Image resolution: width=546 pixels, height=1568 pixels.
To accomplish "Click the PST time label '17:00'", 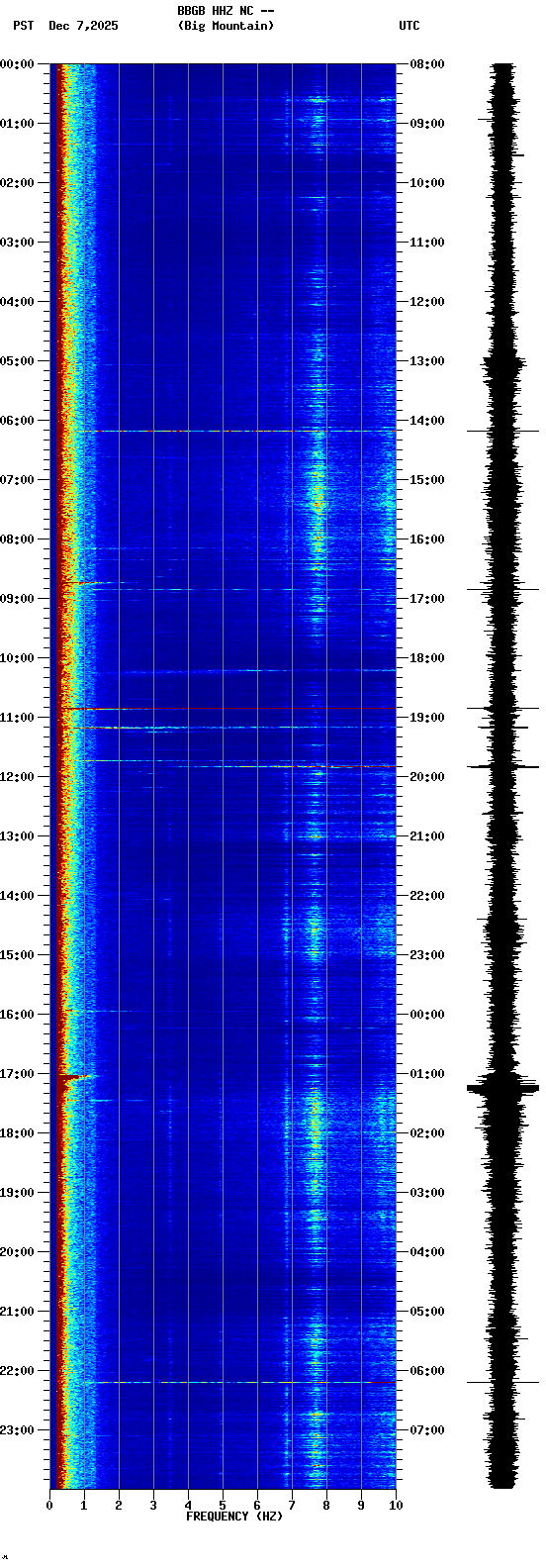I will [x=17, y=1074].
